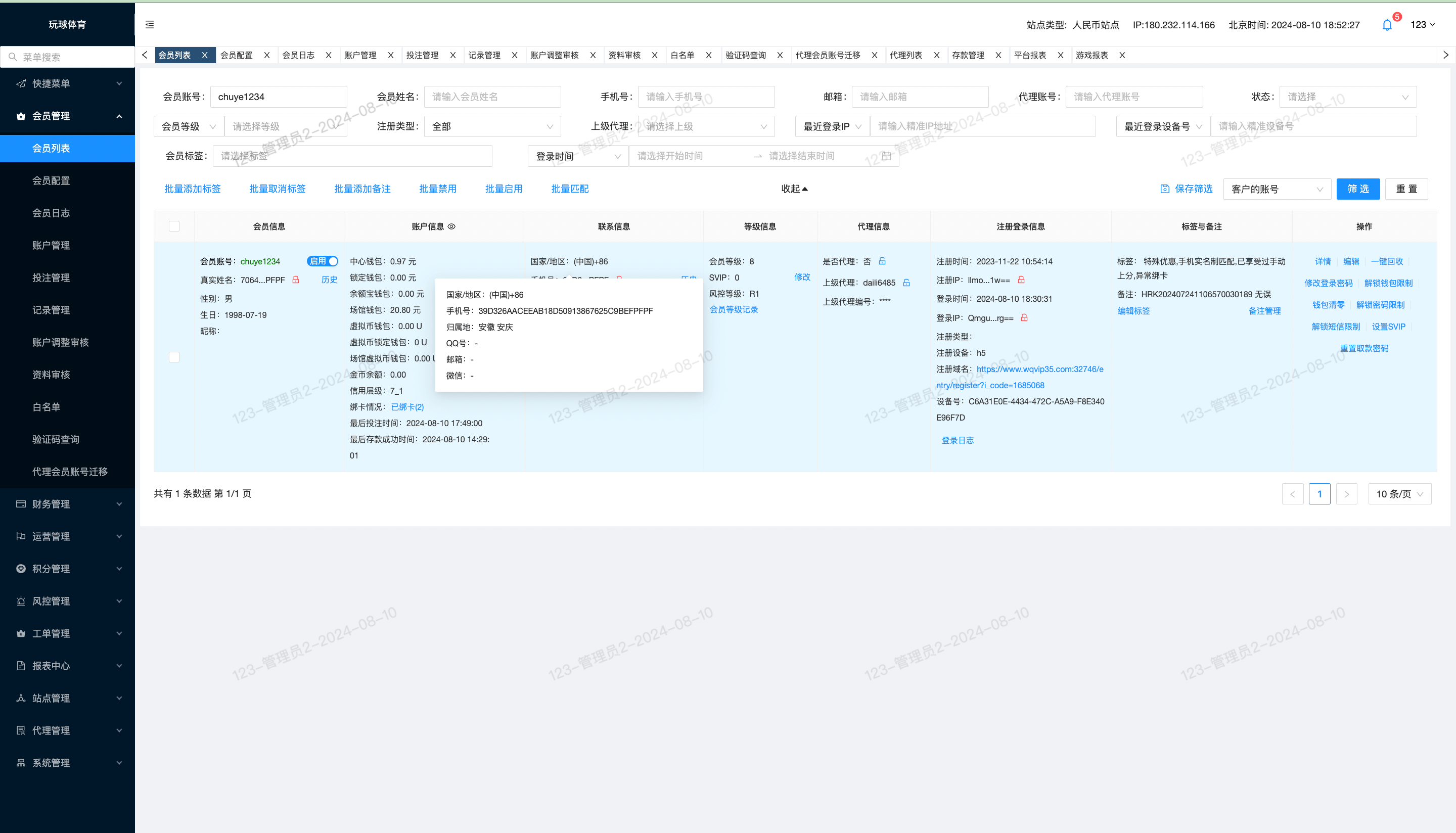Open the 登录日志 link
Image resolution: width=1456 pixels, height=833 pixels.
(x=958, y=440)
